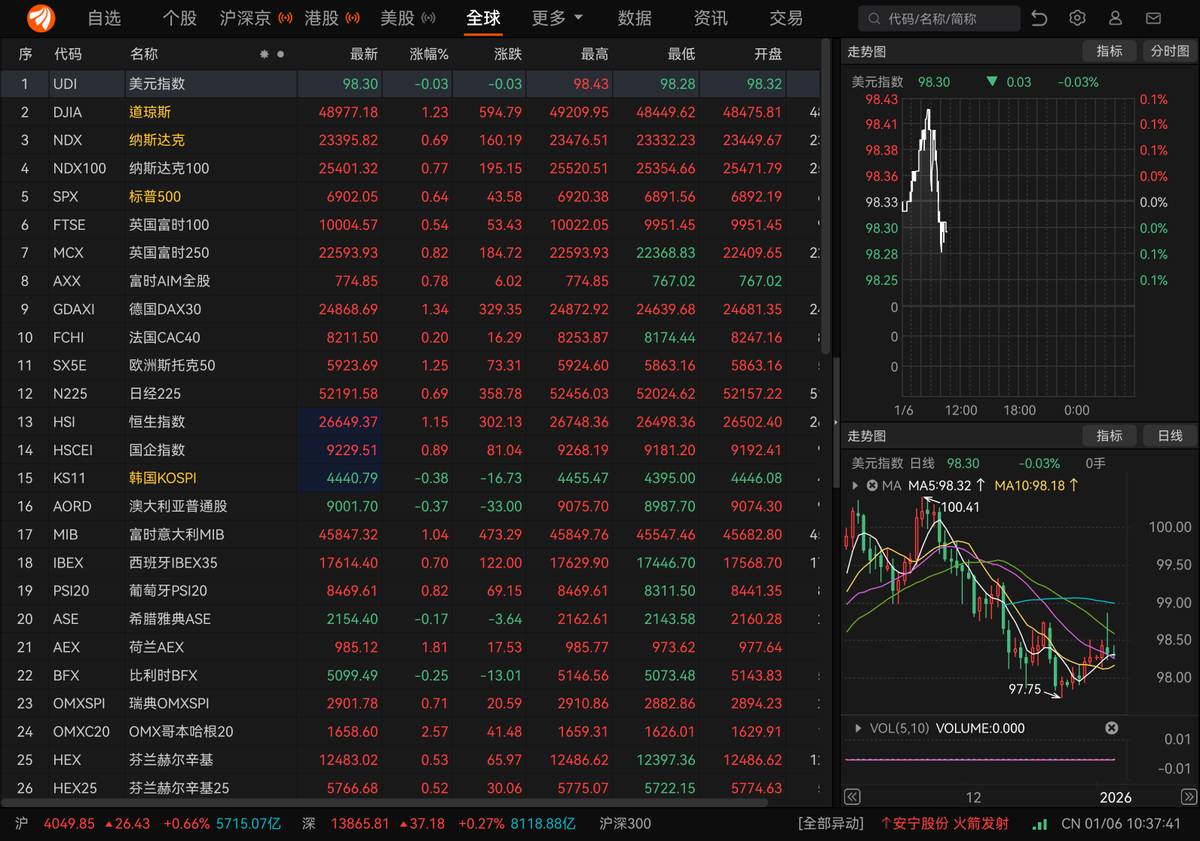
Task: Sort by 涨幅% column header
Action: tap(429, 54)
